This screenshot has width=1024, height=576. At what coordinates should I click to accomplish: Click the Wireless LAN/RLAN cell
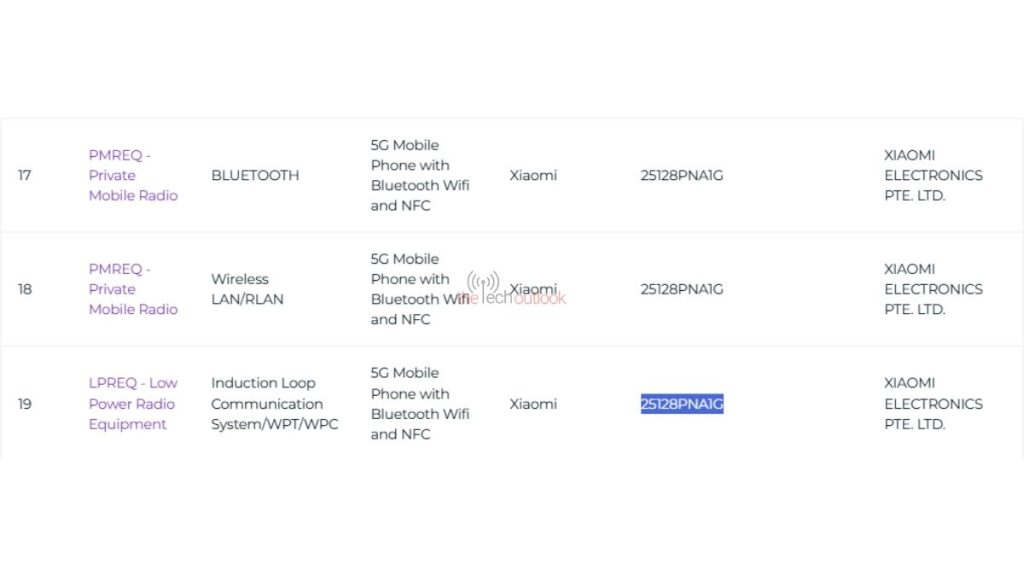coord(247,289)
